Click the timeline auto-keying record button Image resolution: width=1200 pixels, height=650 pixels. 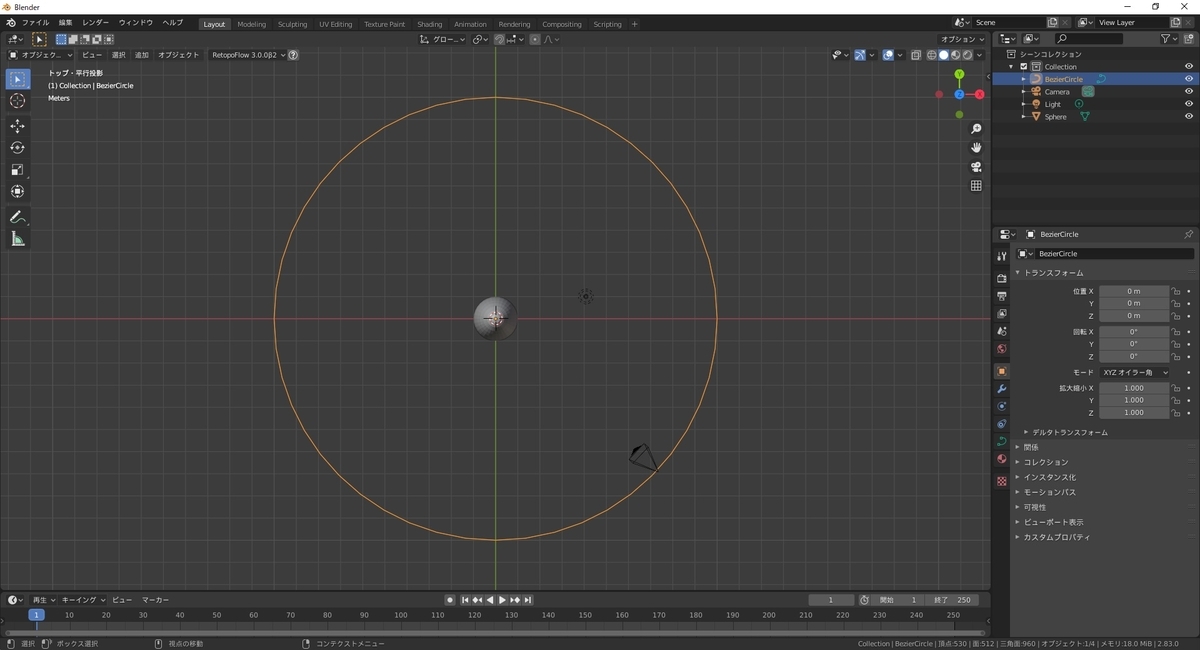pyautogui.click(x=450, y=600)
